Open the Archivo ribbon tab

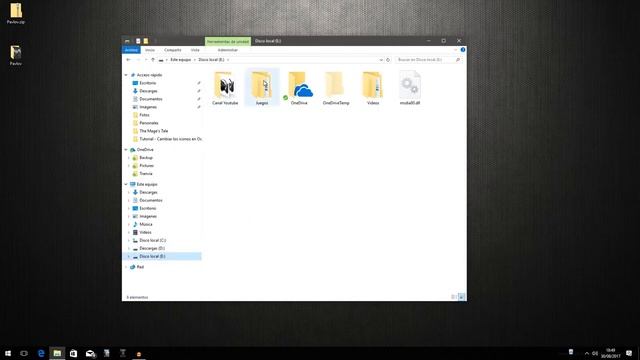[x=131, y=50]
